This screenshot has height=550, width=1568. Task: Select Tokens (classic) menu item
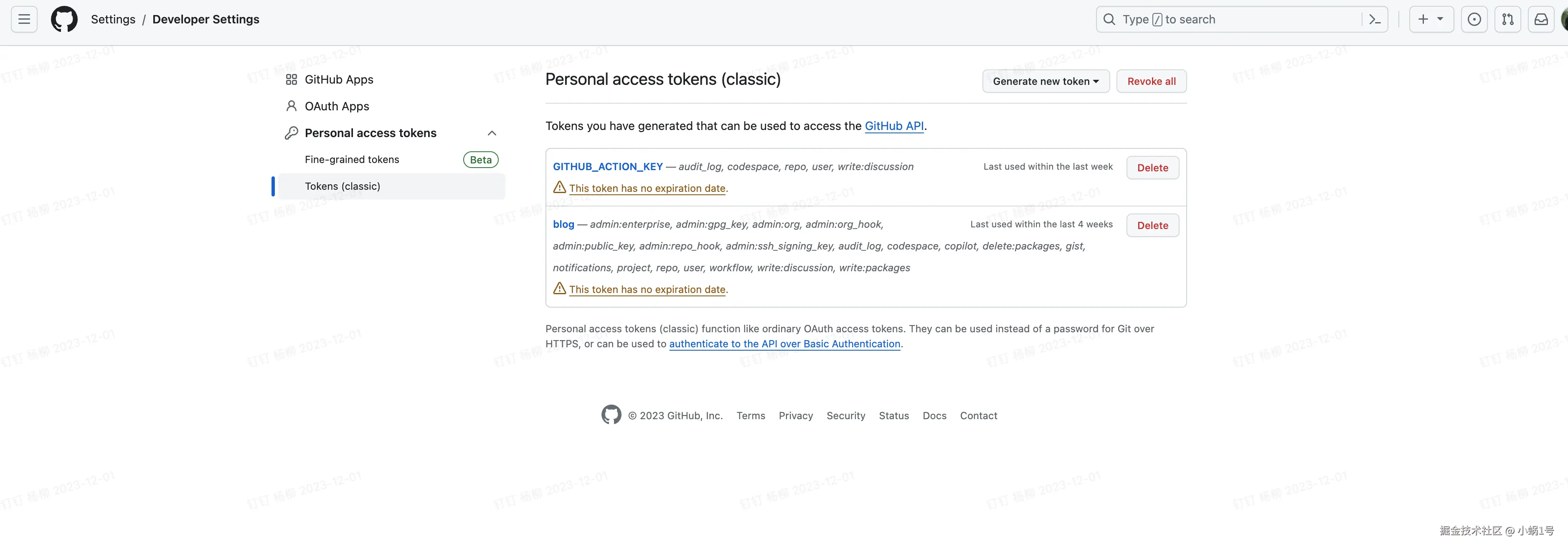tap(342, 186)
